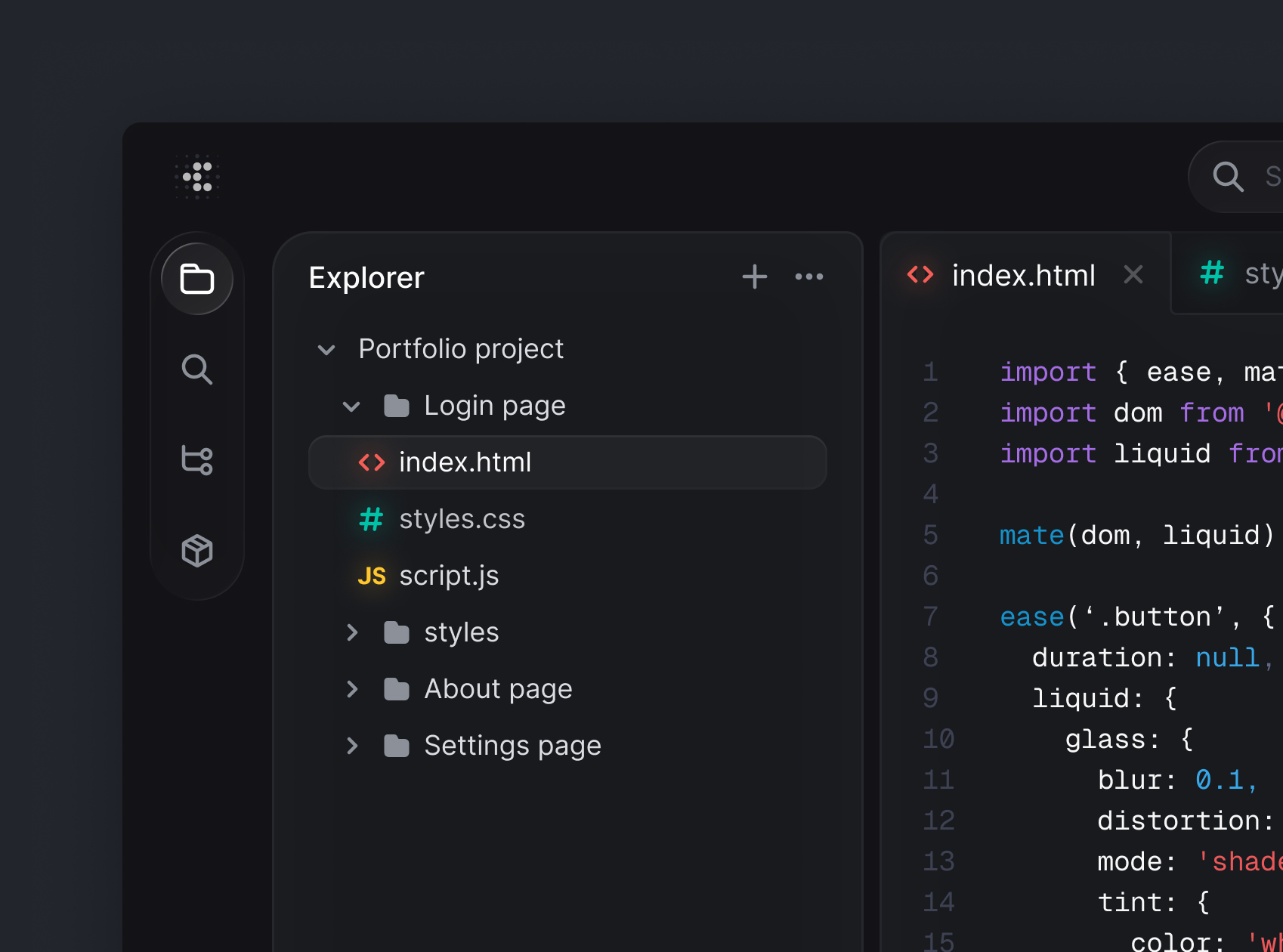
Task: Collapse the Login page folder
Action: coord(351,406)
